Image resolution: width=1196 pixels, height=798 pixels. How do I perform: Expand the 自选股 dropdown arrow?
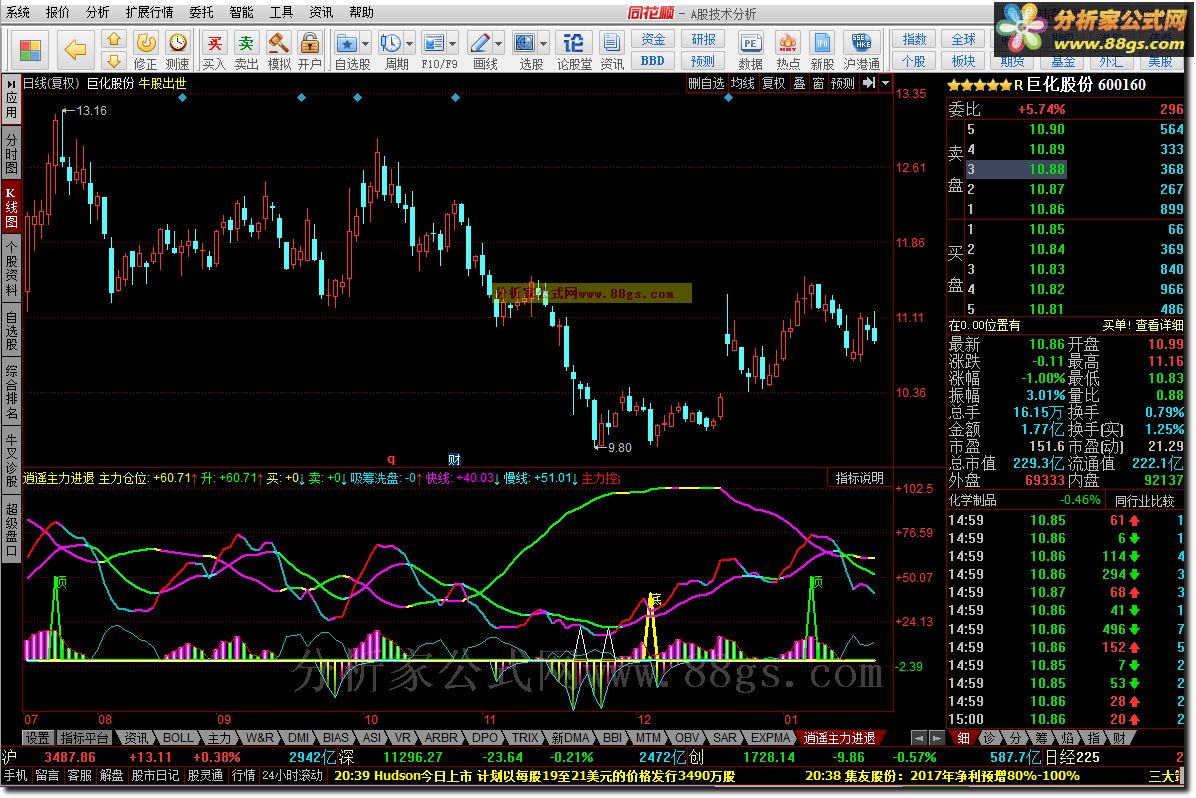(x=365, y=43)
